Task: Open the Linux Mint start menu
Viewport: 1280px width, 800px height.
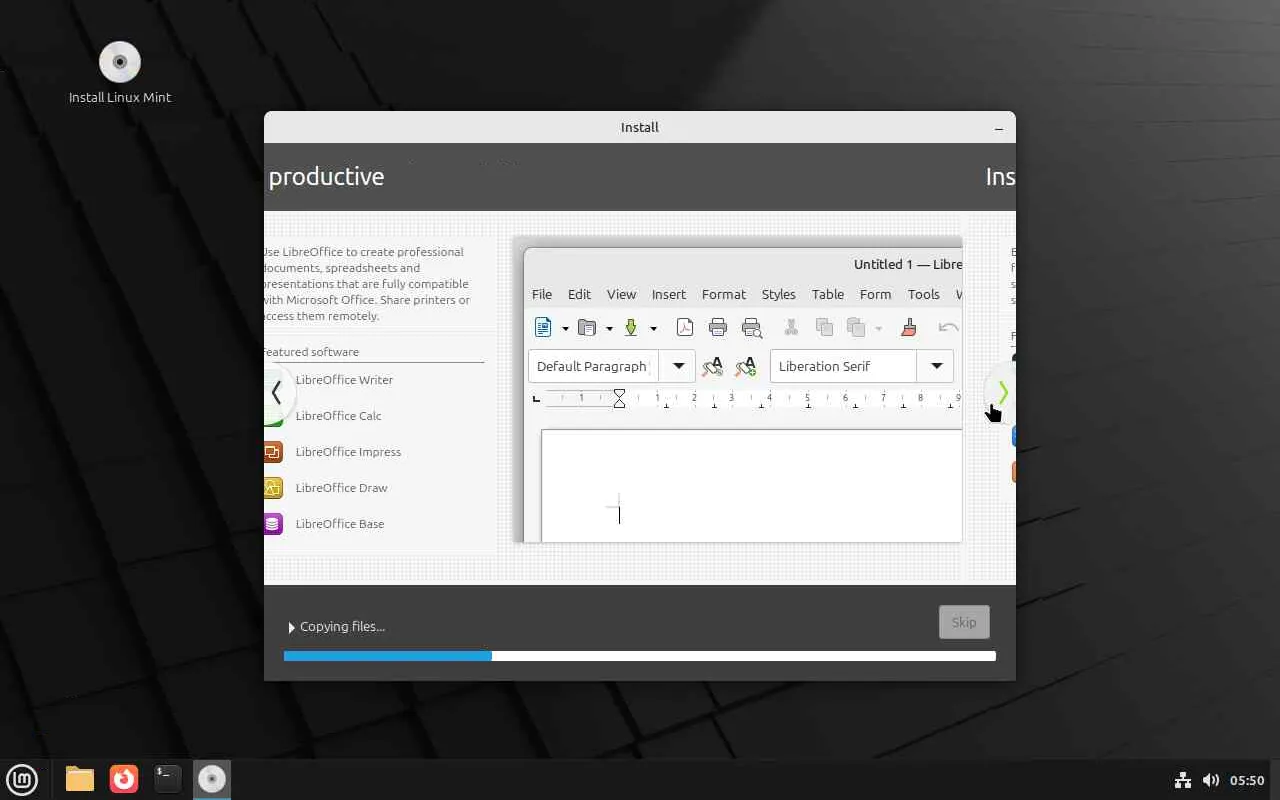Action: [x=22, y=779]
